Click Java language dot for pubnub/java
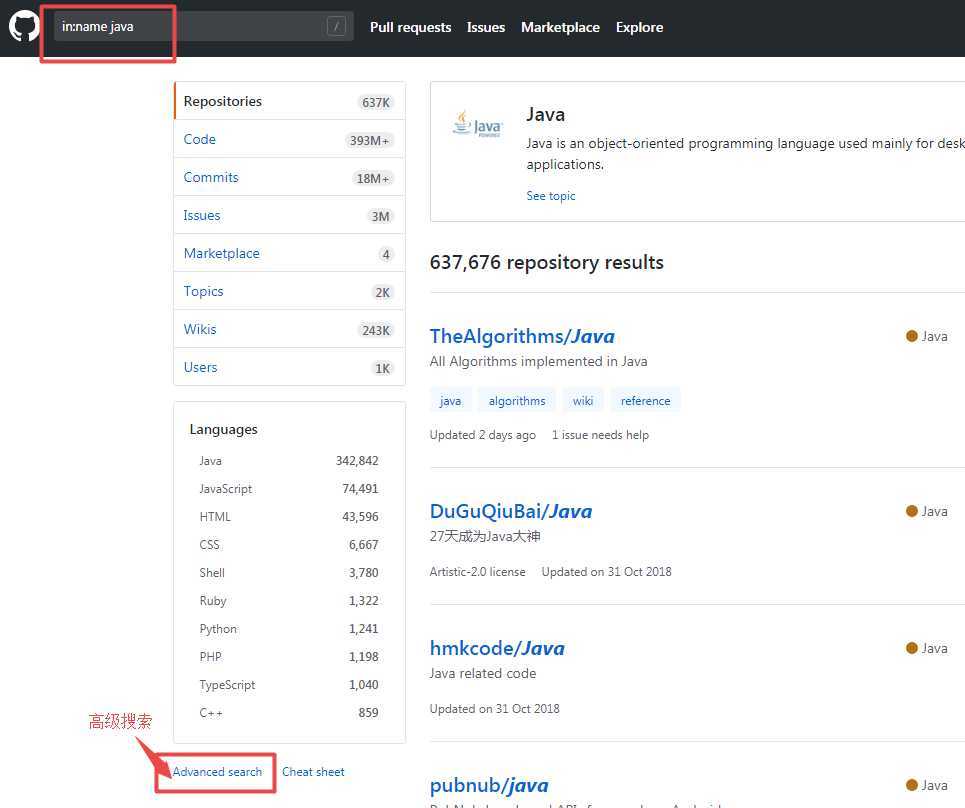 (x=912, y=785)
